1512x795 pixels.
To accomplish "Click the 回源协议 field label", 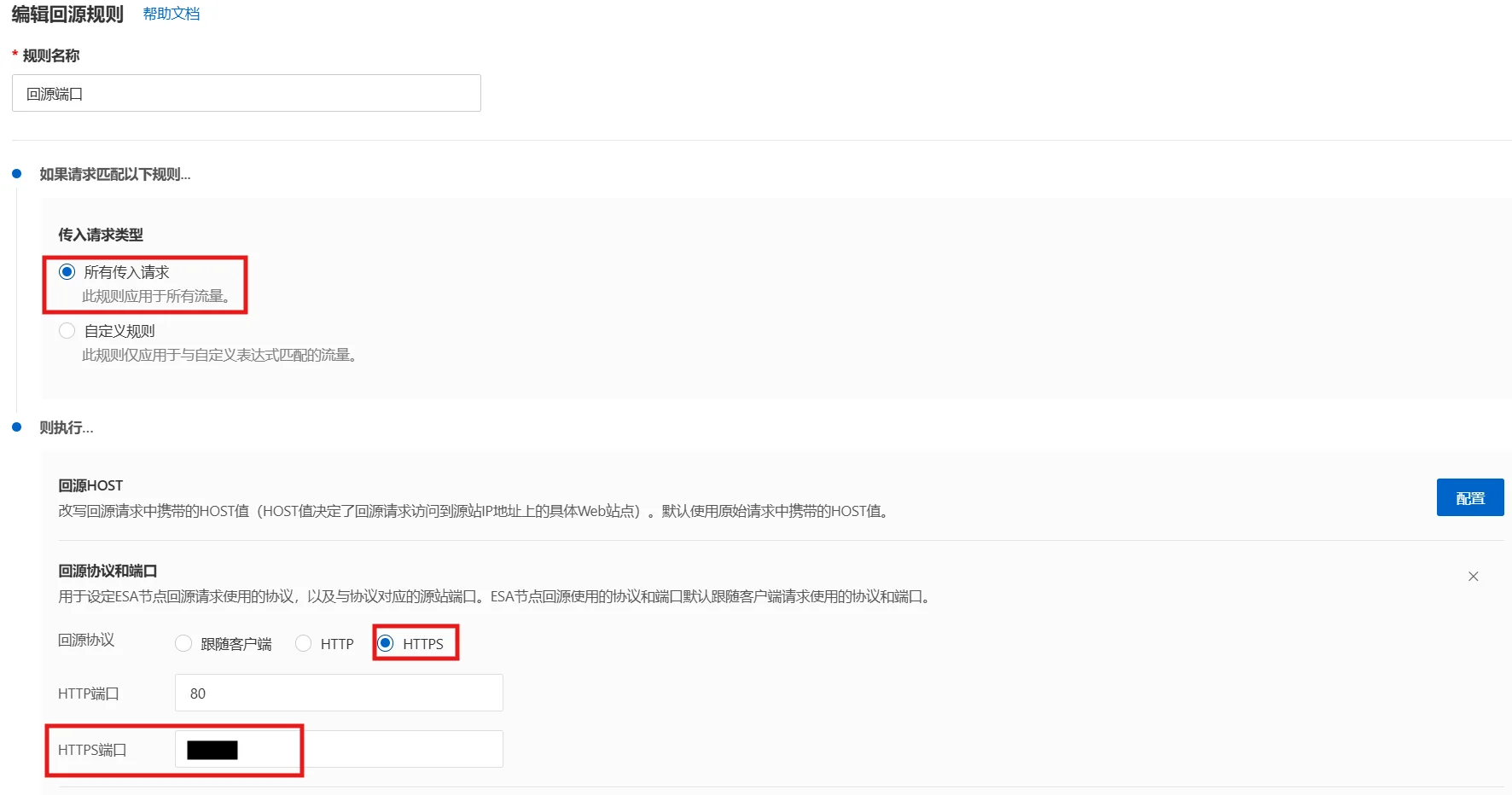I will 86,640.
